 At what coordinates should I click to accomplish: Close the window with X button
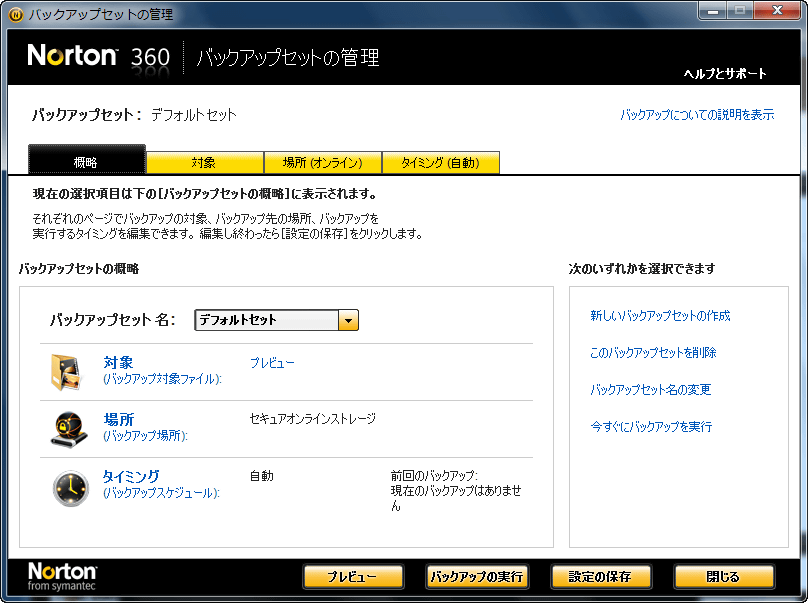(777, 10)
